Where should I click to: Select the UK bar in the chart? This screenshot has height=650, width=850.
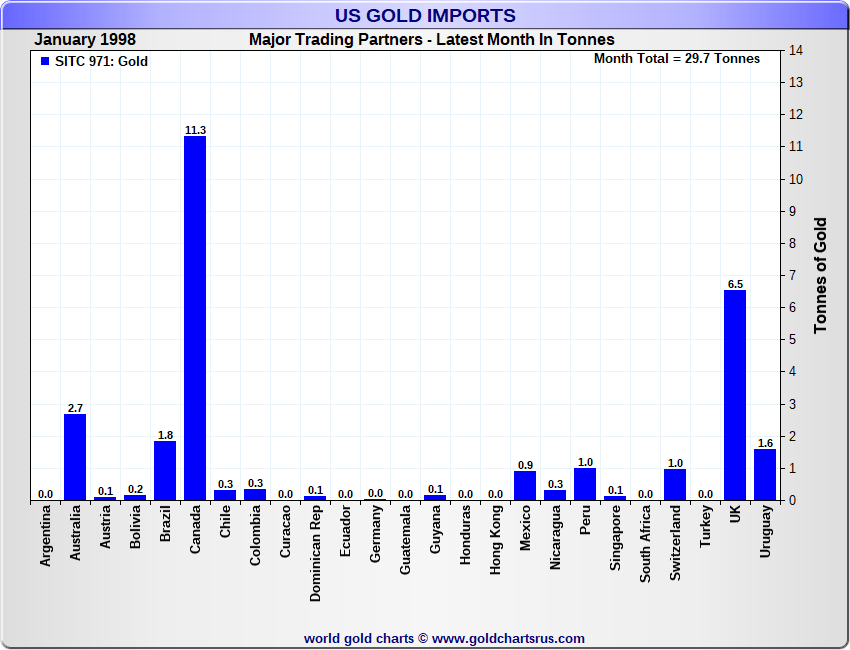735,395
